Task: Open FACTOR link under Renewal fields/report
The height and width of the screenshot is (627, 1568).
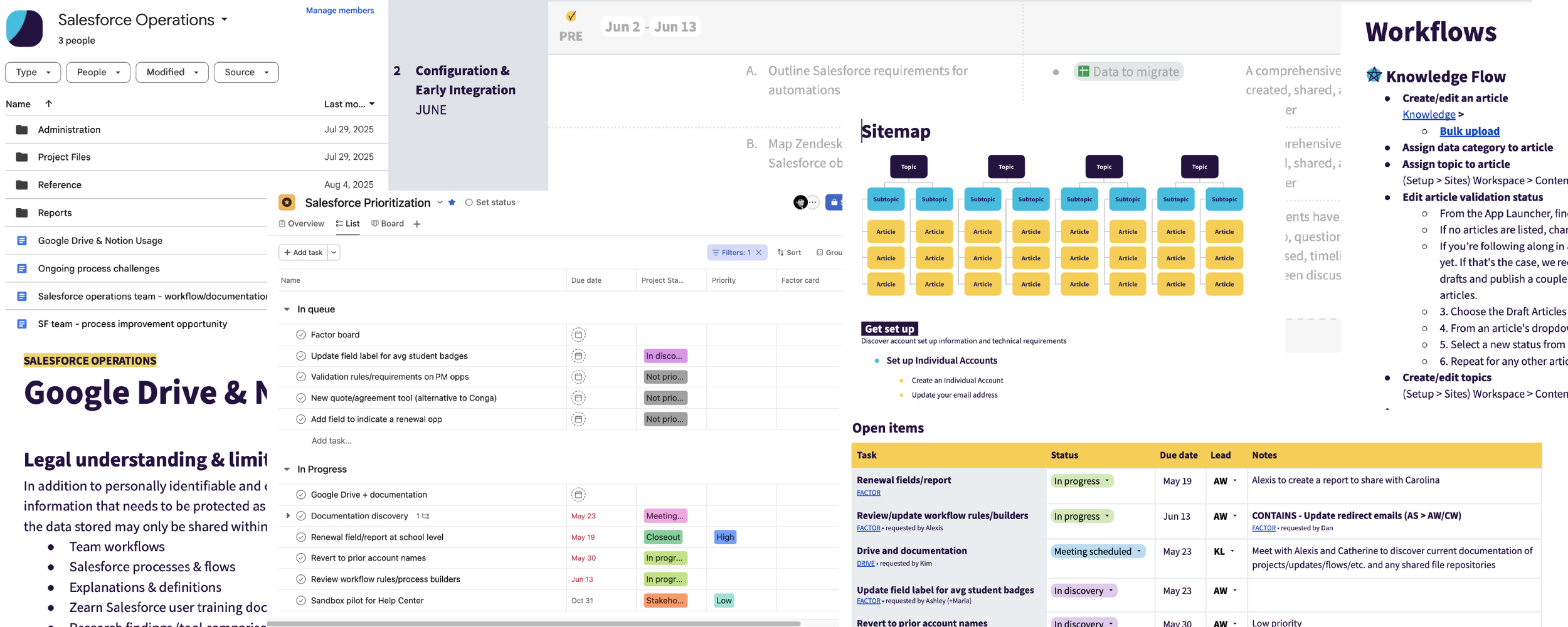Action: (869, 493)
